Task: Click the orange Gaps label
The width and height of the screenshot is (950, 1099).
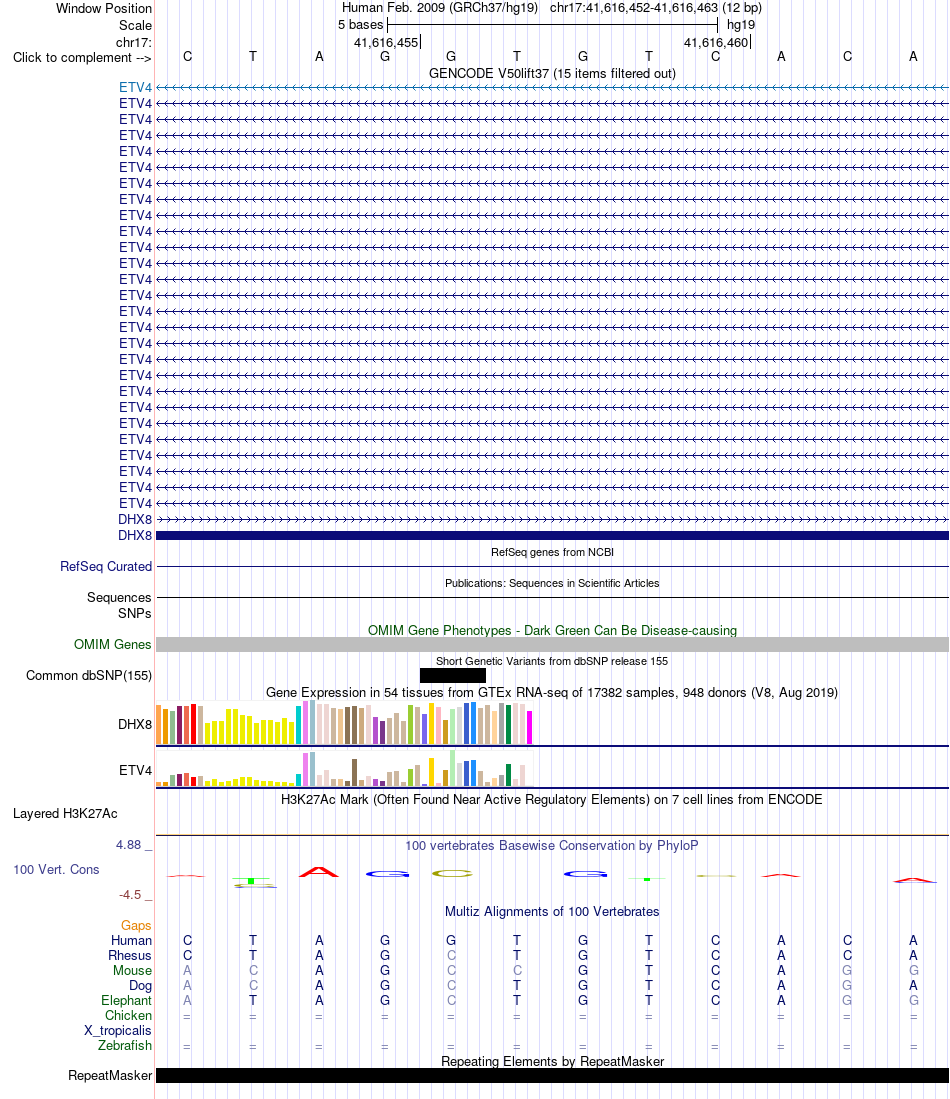Action: click(x=136, y=925)
